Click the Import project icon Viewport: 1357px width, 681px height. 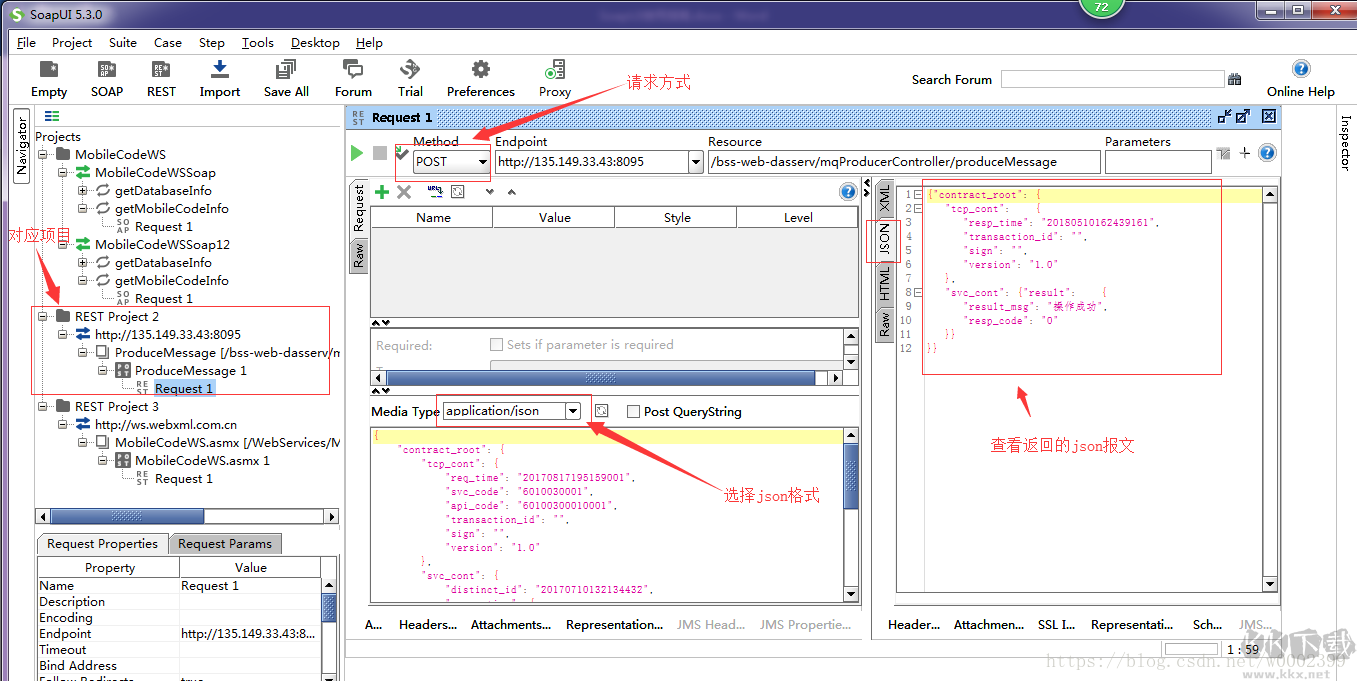click(219, 79)
